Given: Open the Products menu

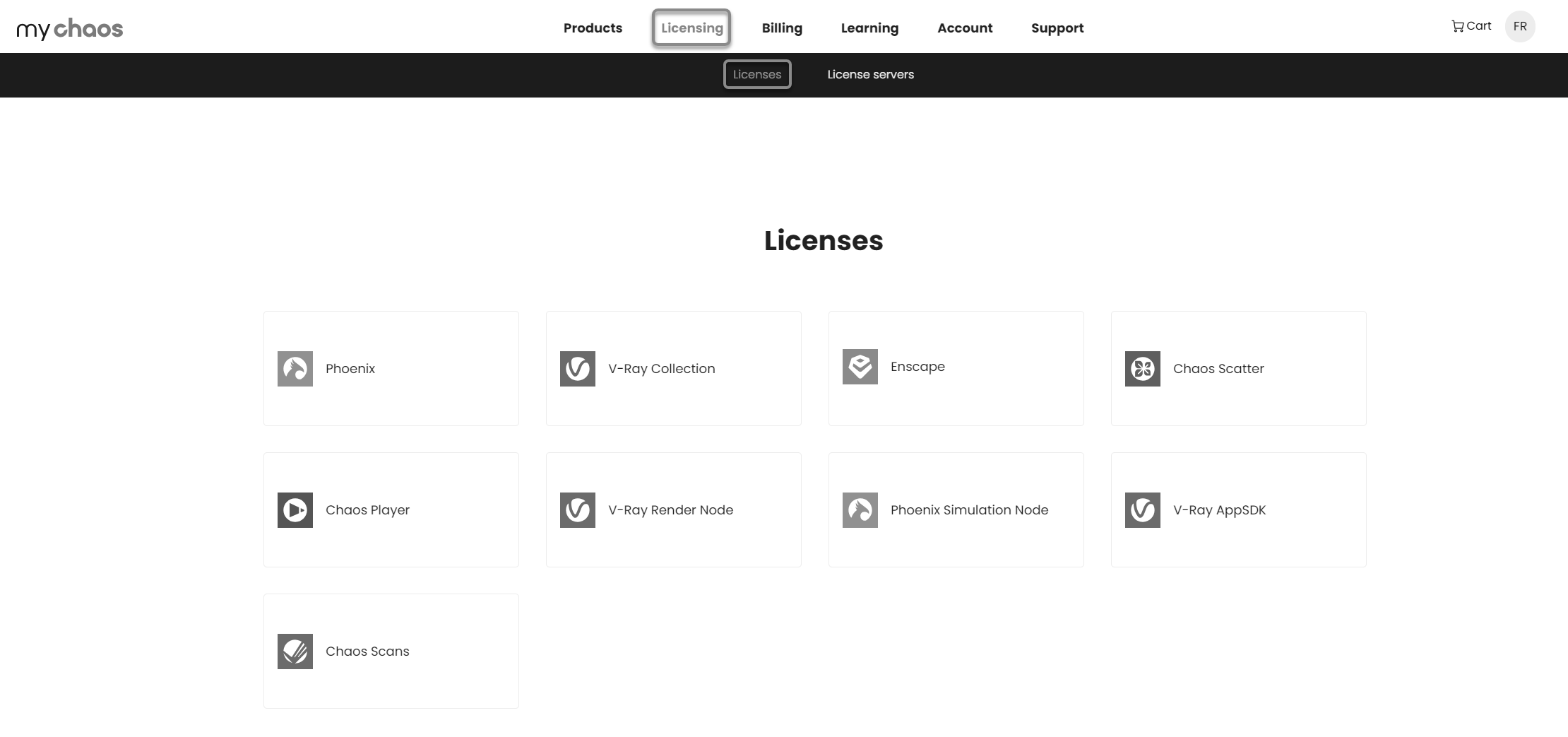Looking at the screenshot, I should (x=593, y=28).
